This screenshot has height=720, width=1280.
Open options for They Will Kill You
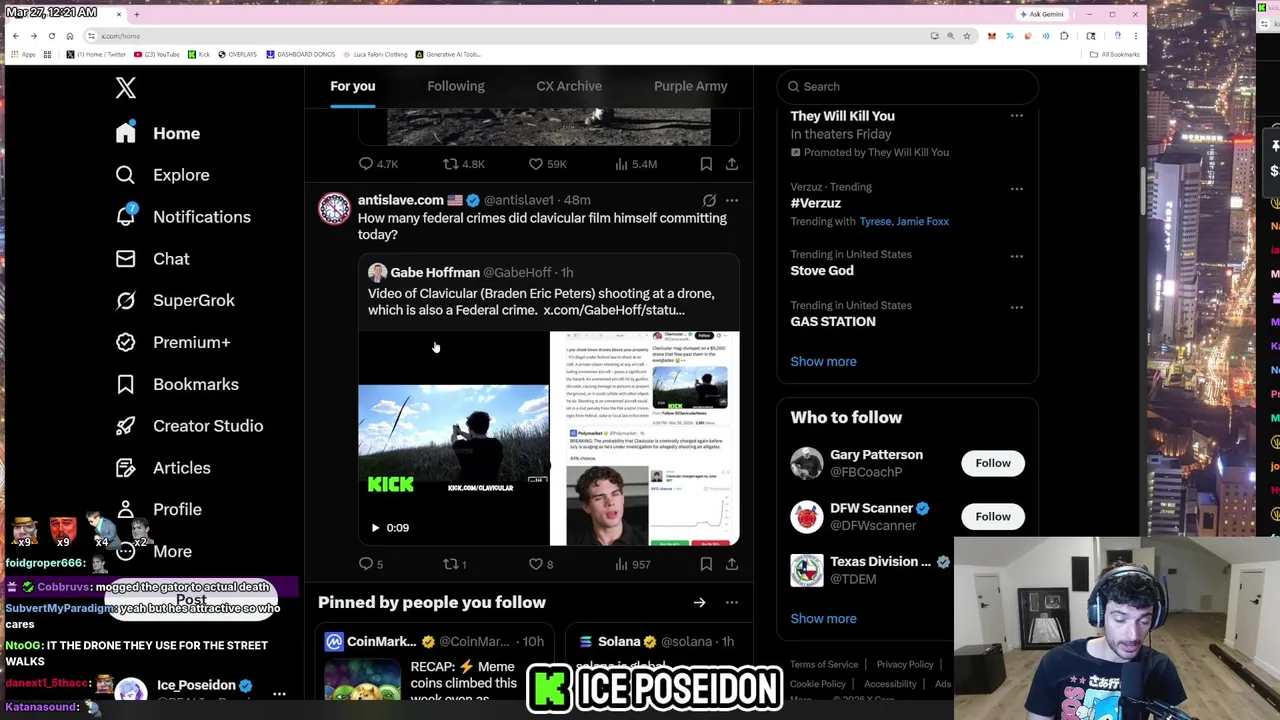click(1017, 116)
